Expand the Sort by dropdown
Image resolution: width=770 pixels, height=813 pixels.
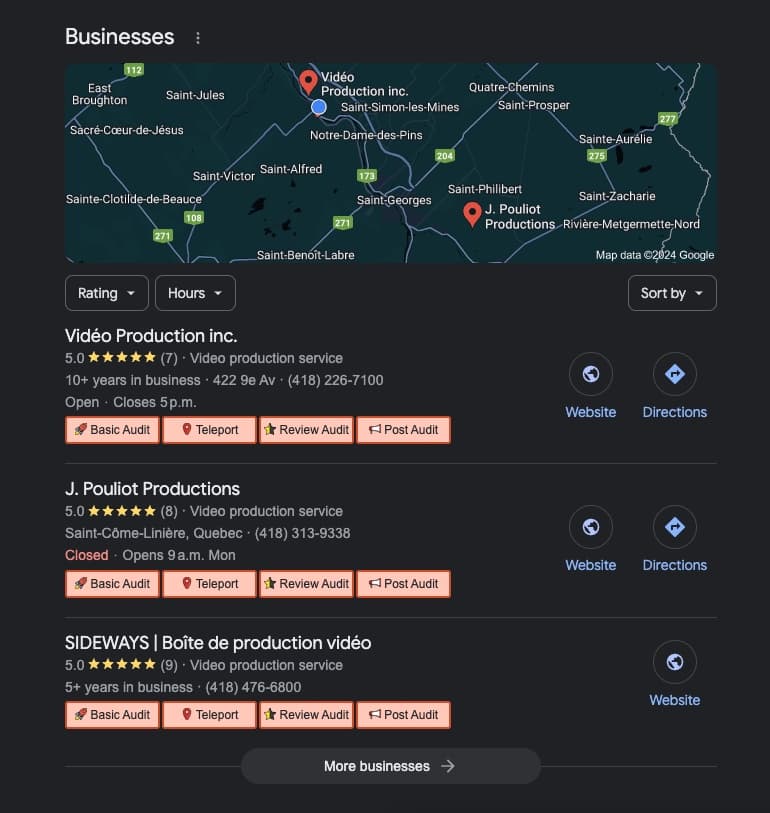[x=672, y=293]
